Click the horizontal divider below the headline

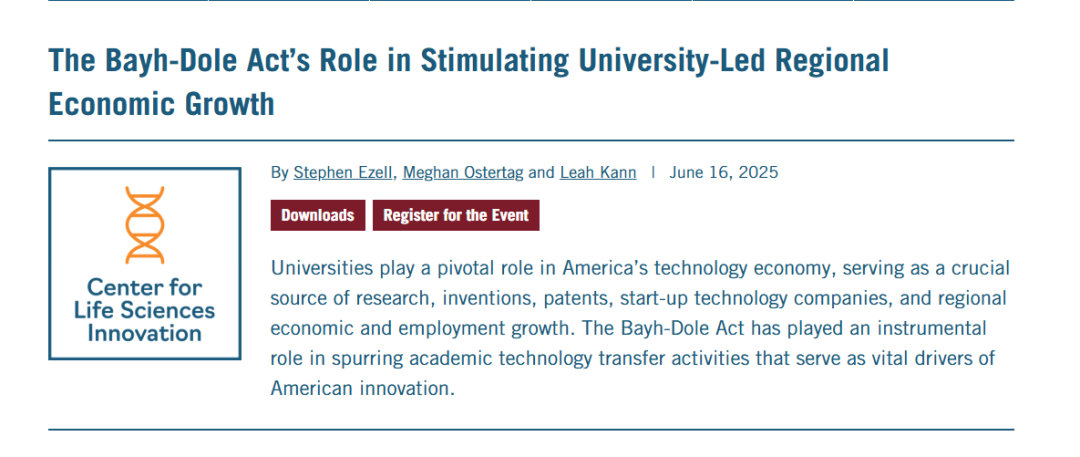coord(531,141)
